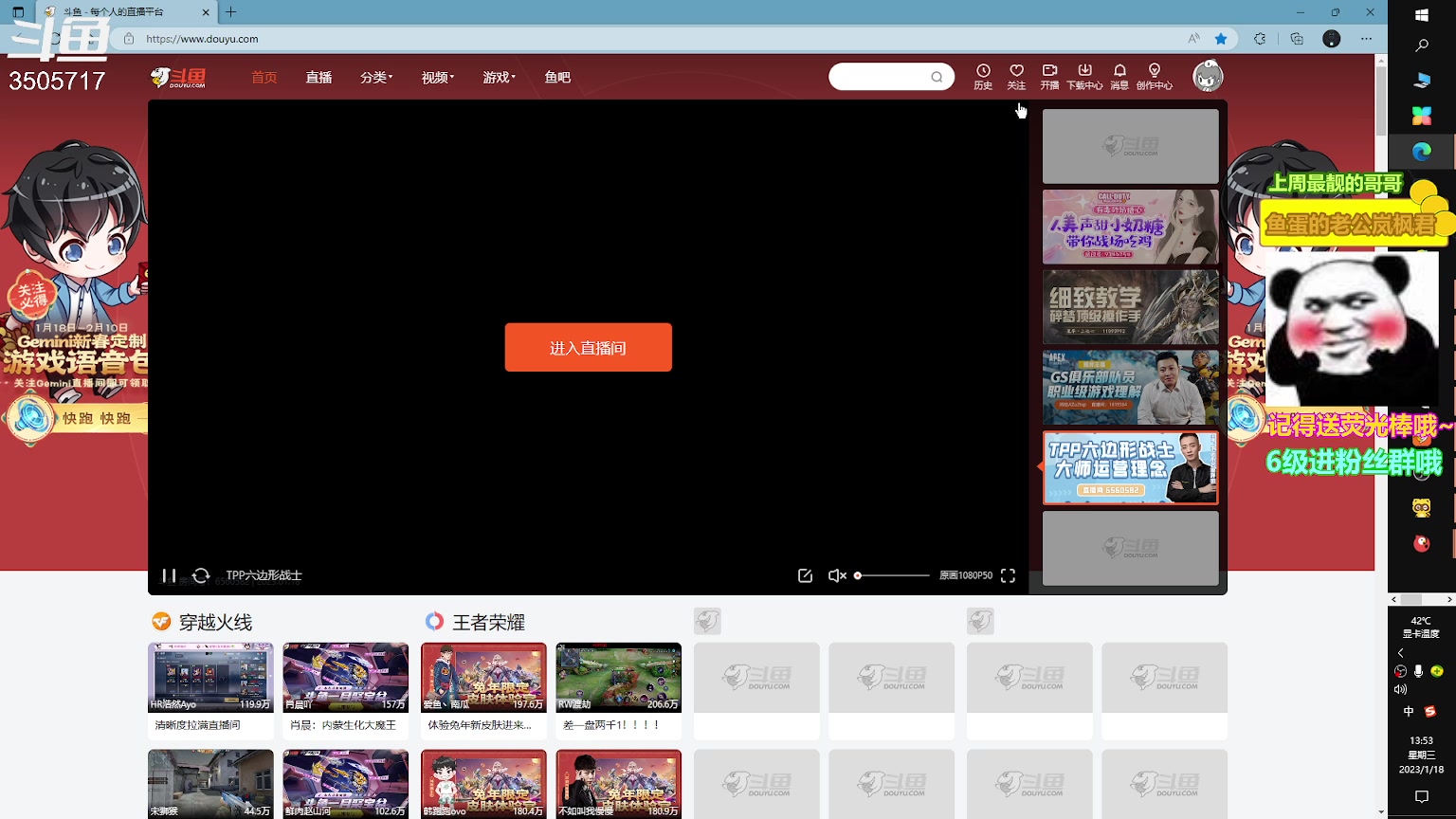Viewport: 1456px width, 819px height.
Task: Open the 鲜肉赵山河 stream thumbnail
Action: 345,784
